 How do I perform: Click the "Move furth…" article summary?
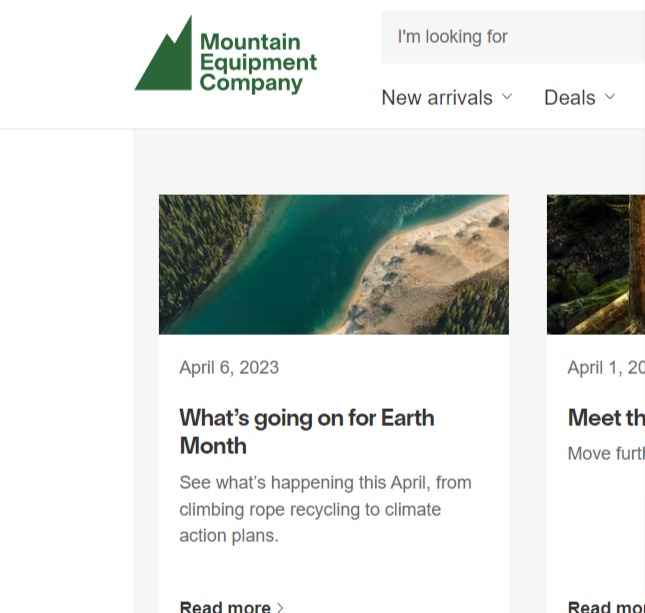click(605, 454)
